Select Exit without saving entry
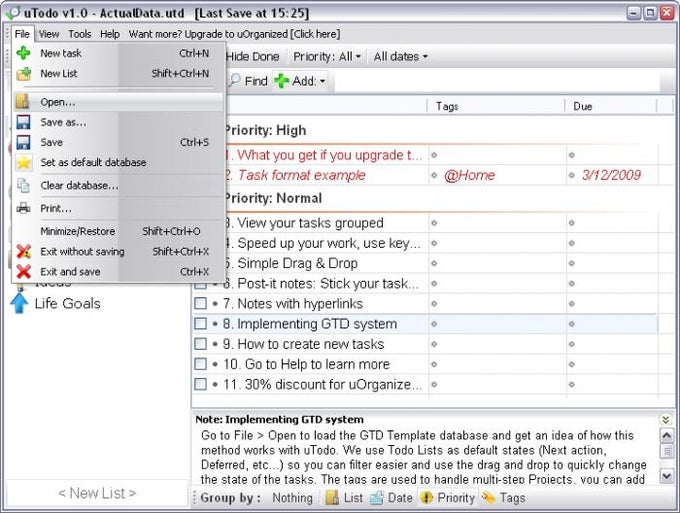The height and width of the screenshot is (513, 680). pos(118,252)
